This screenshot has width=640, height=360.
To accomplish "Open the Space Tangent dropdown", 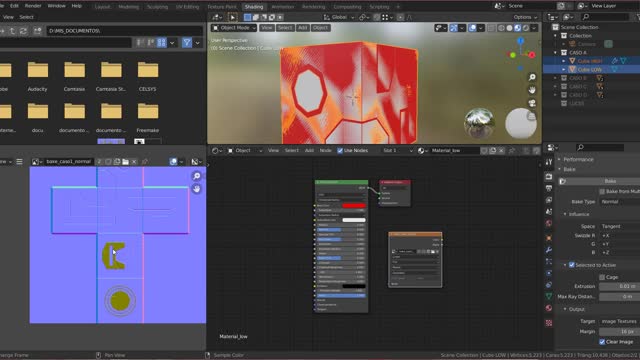I will pyautogui.click(x=620, y=226).
